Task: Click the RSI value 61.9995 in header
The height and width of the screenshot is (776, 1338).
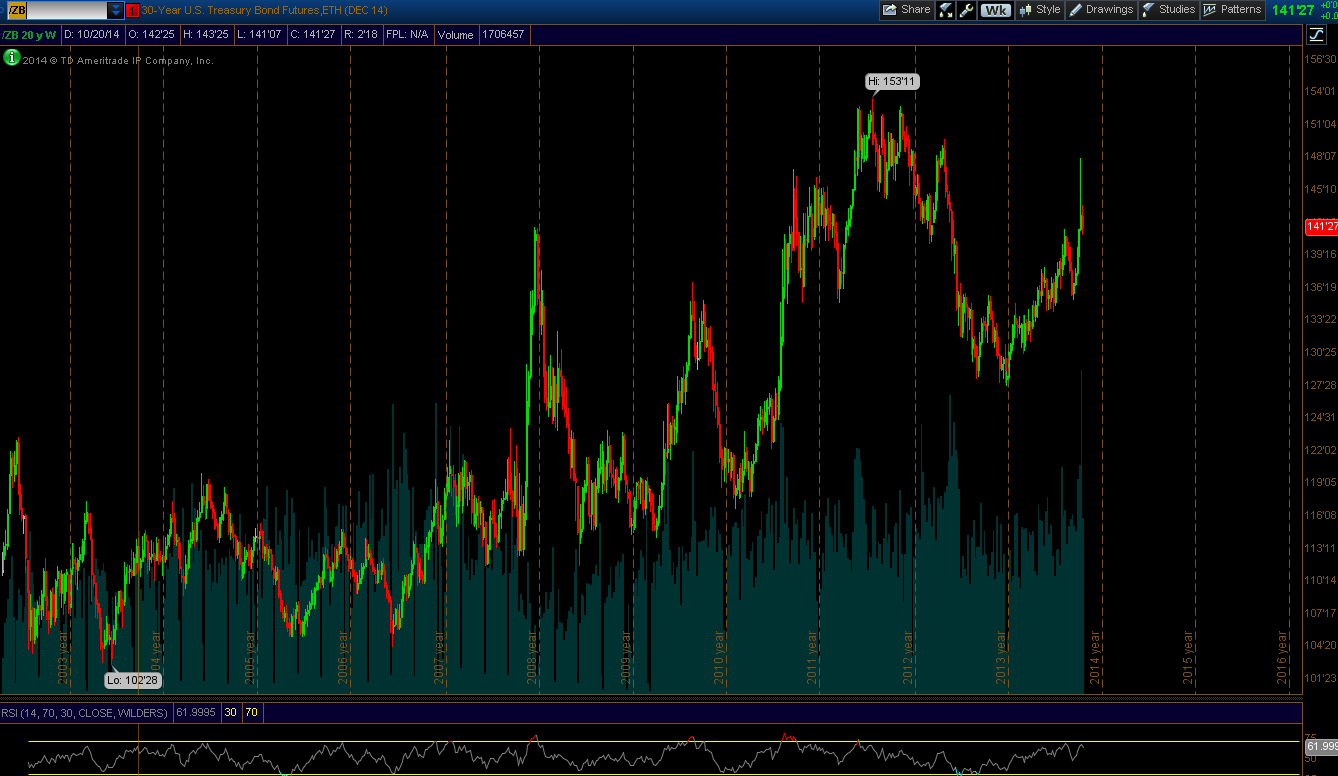Action: point(196,713)
